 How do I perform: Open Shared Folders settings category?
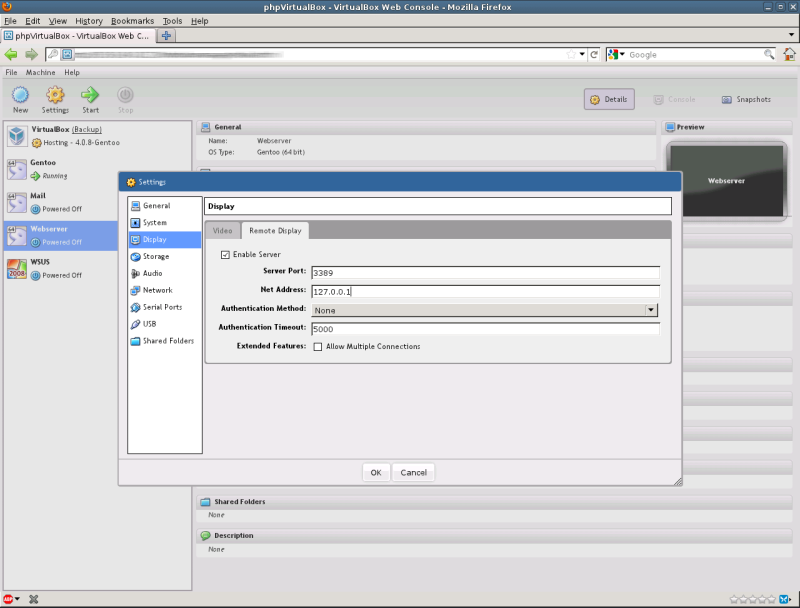[164, 340]
